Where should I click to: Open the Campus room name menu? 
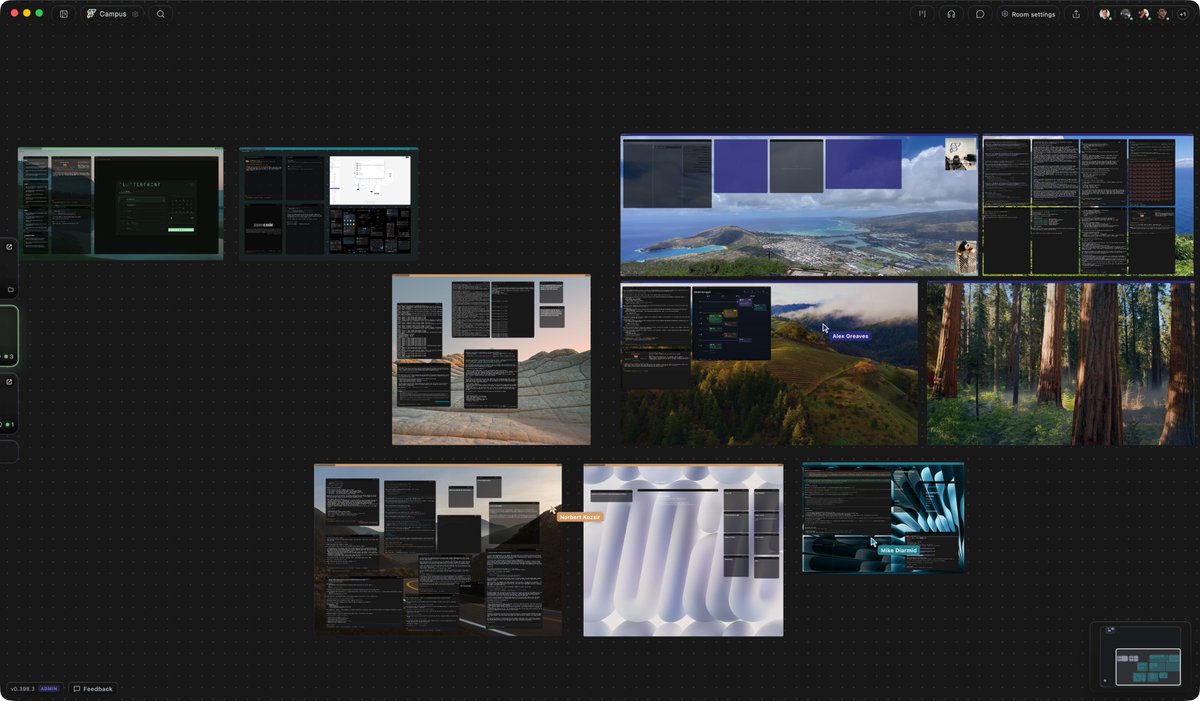(113, 14)
